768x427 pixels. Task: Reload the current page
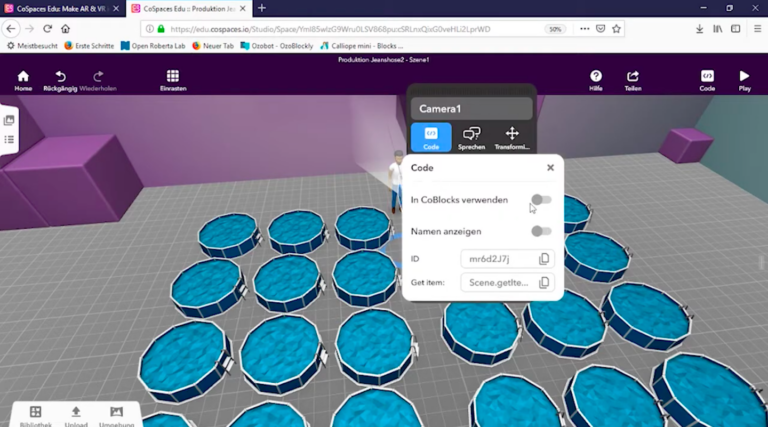point(48,29)
